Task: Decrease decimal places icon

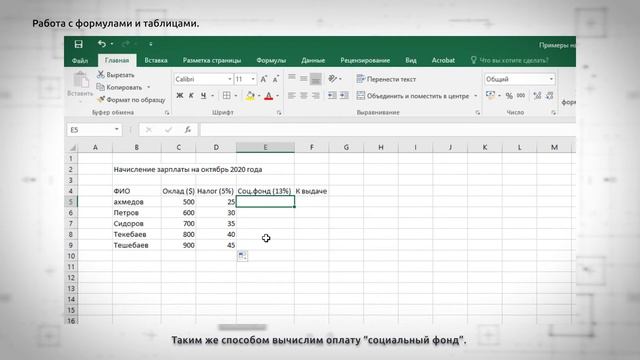Action: [x=549, y=96]
